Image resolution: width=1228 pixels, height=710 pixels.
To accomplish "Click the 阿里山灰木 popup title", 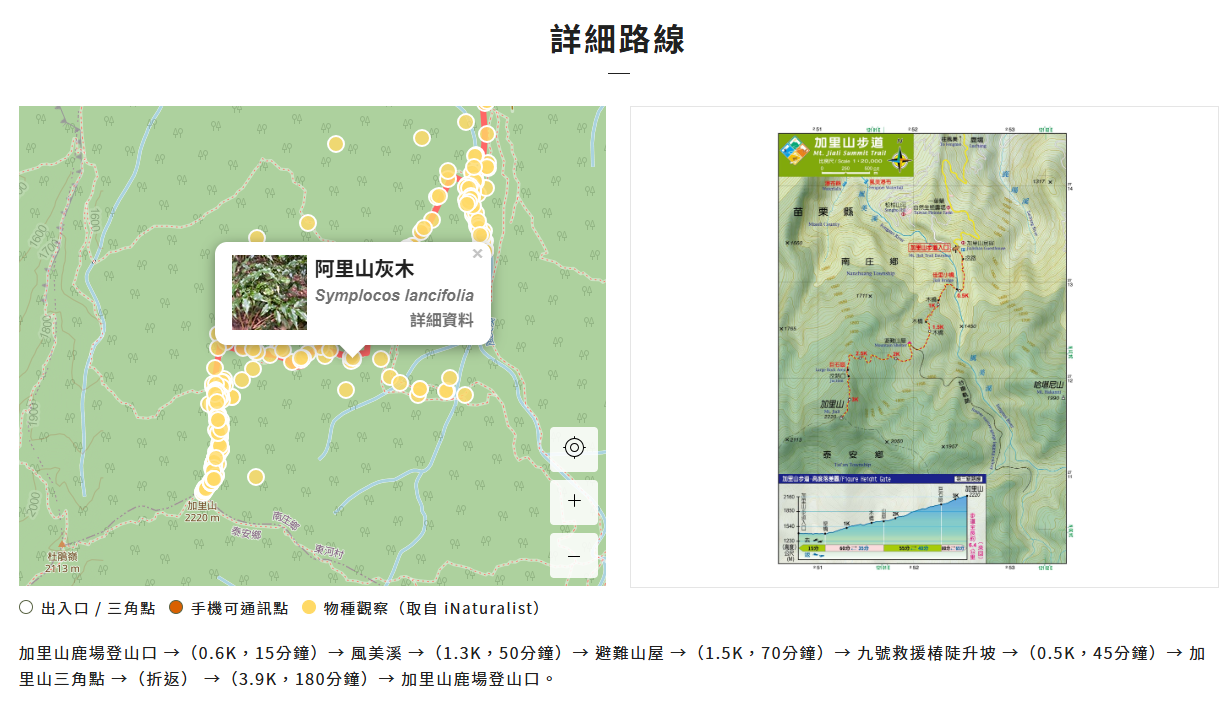I will click(x=364, y=269).
